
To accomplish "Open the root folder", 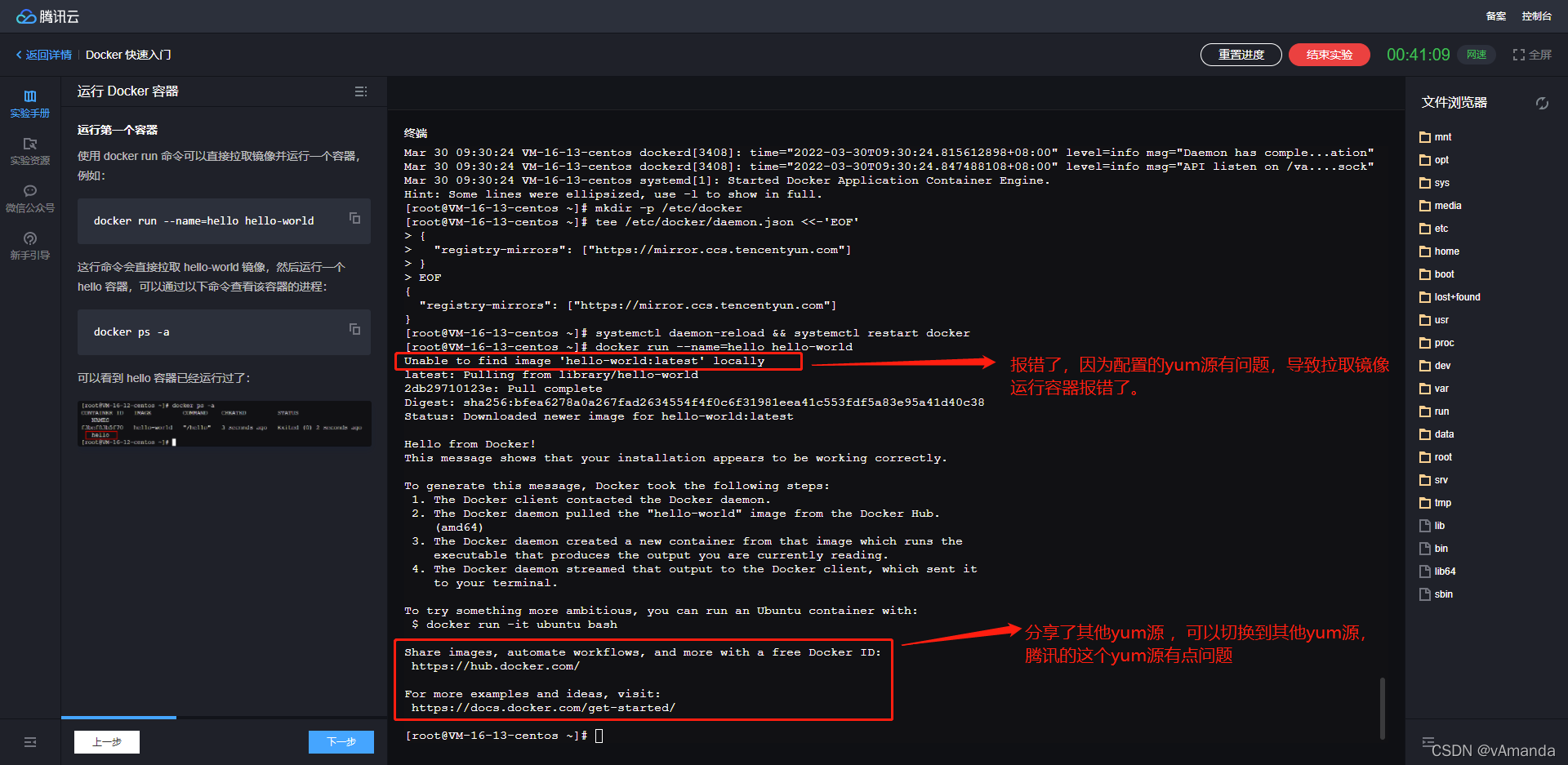I will click(x=1436, y=457).
